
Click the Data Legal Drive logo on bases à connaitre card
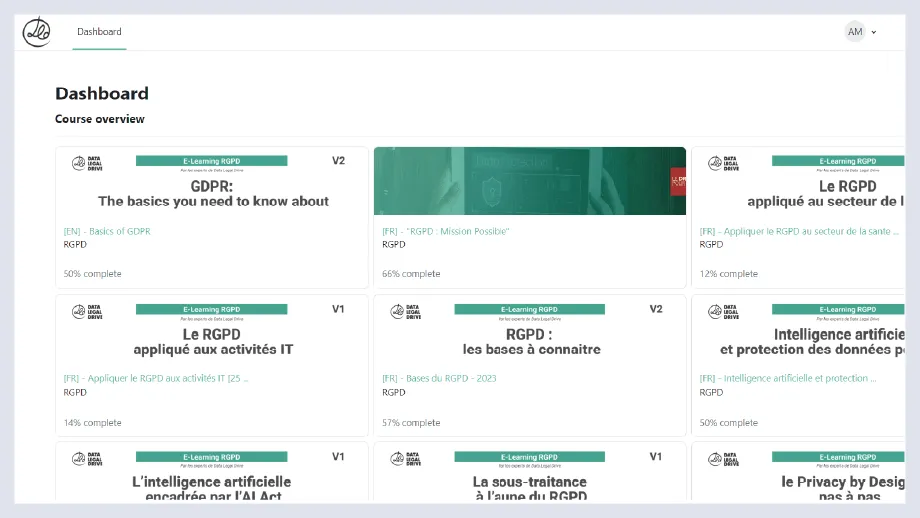[405, 312]
